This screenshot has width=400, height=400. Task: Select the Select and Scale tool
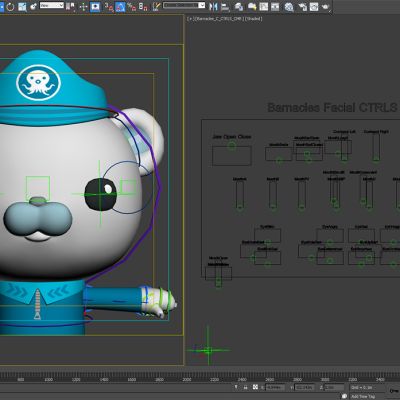click(x=22, y=6)
